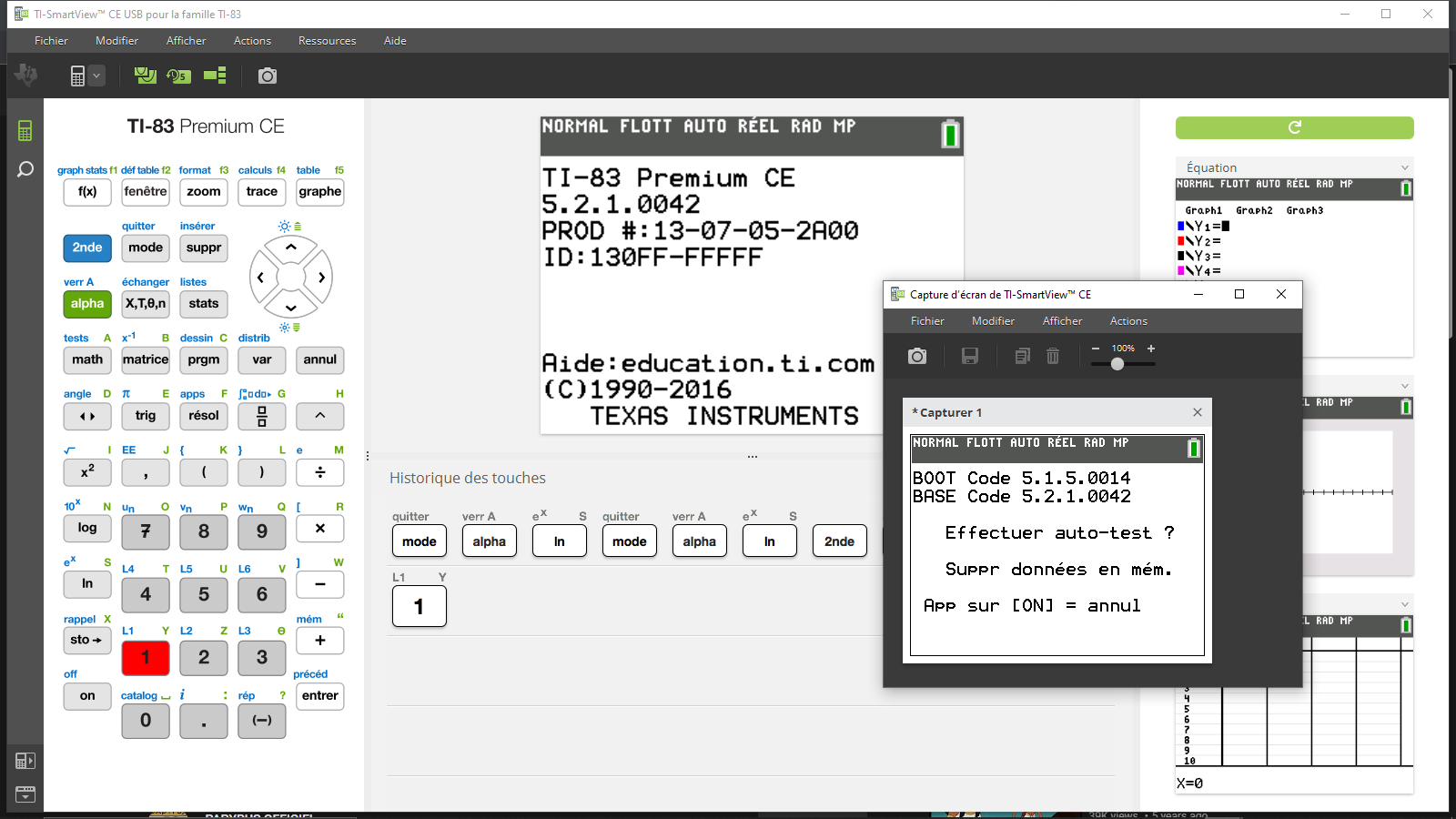Open the calculator emulator sidebar icon
This screenshot has height=819, width=1456.
tap(25, 131)
